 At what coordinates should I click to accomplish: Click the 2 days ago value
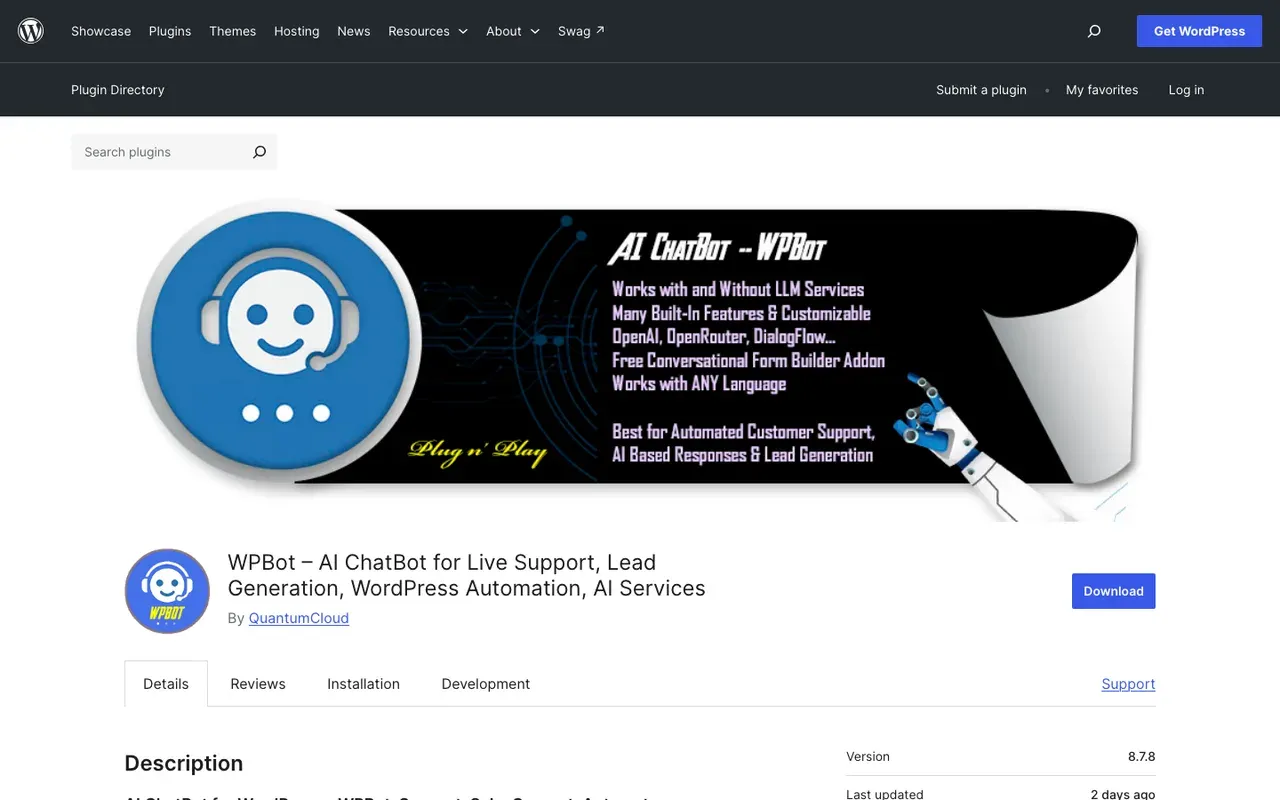click(1123, 794)
